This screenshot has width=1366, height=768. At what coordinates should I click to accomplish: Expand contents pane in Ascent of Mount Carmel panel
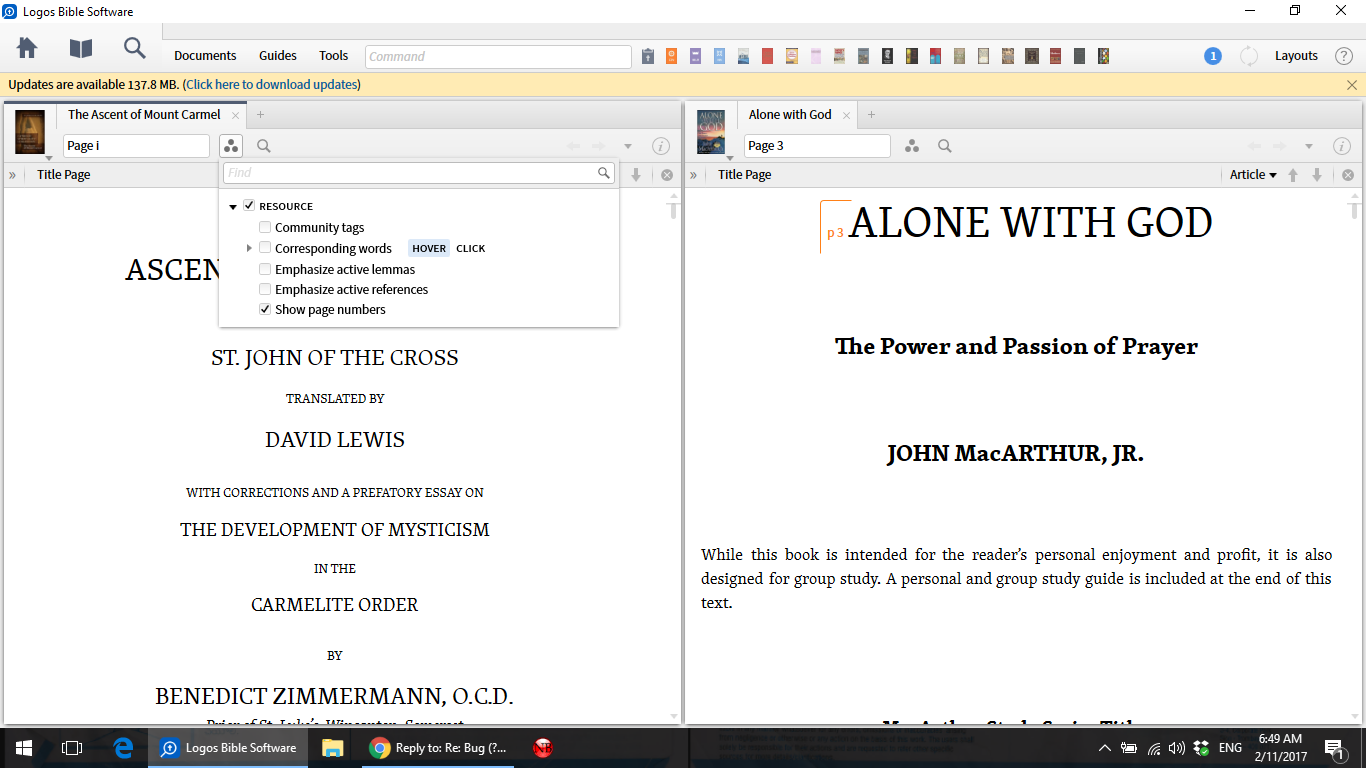pyautogui.click(x=13, y=175)
